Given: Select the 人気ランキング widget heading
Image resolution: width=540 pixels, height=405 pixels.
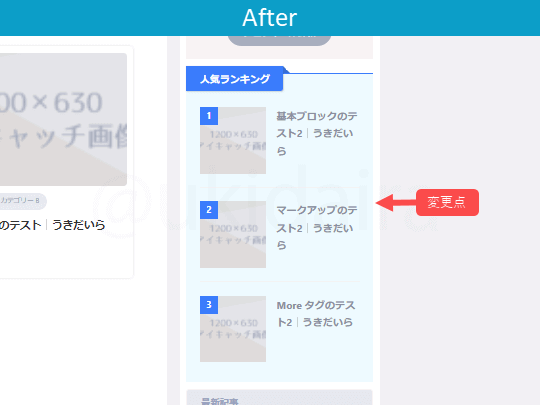Looking at the screenshot, I should [235, 79].
